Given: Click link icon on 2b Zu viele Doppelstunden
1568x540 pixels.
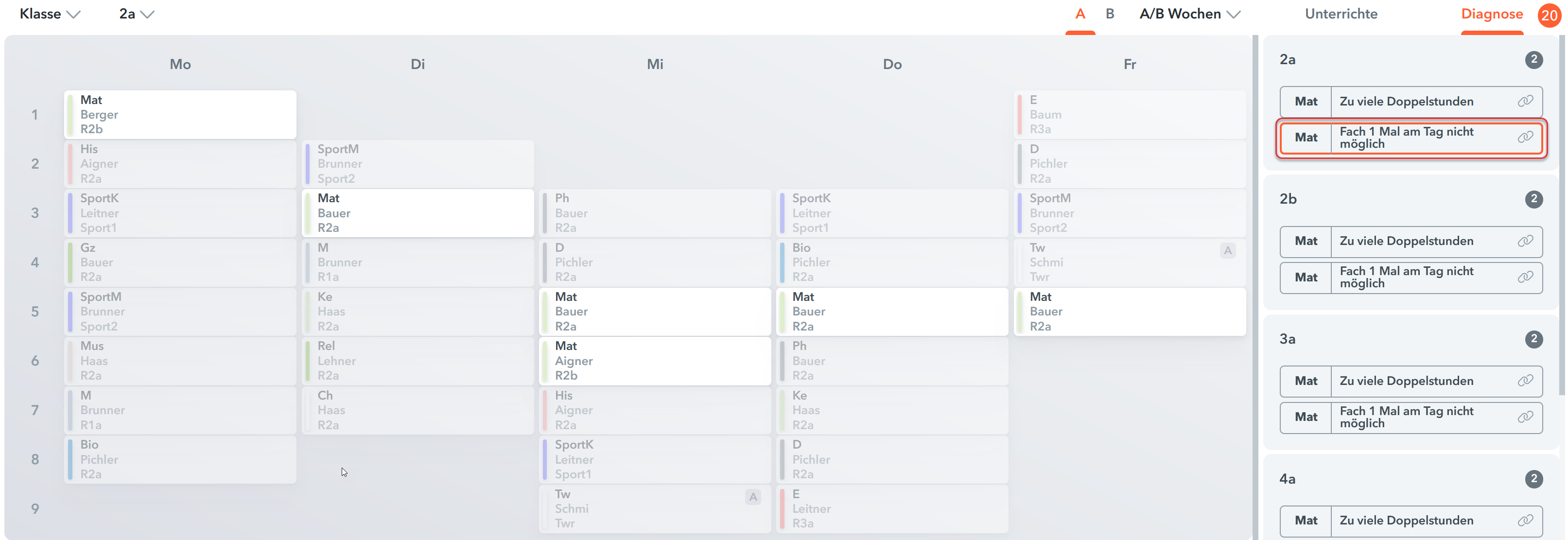Looking at the screenshot, I should pyautogui.click(x=1525, y=241).
